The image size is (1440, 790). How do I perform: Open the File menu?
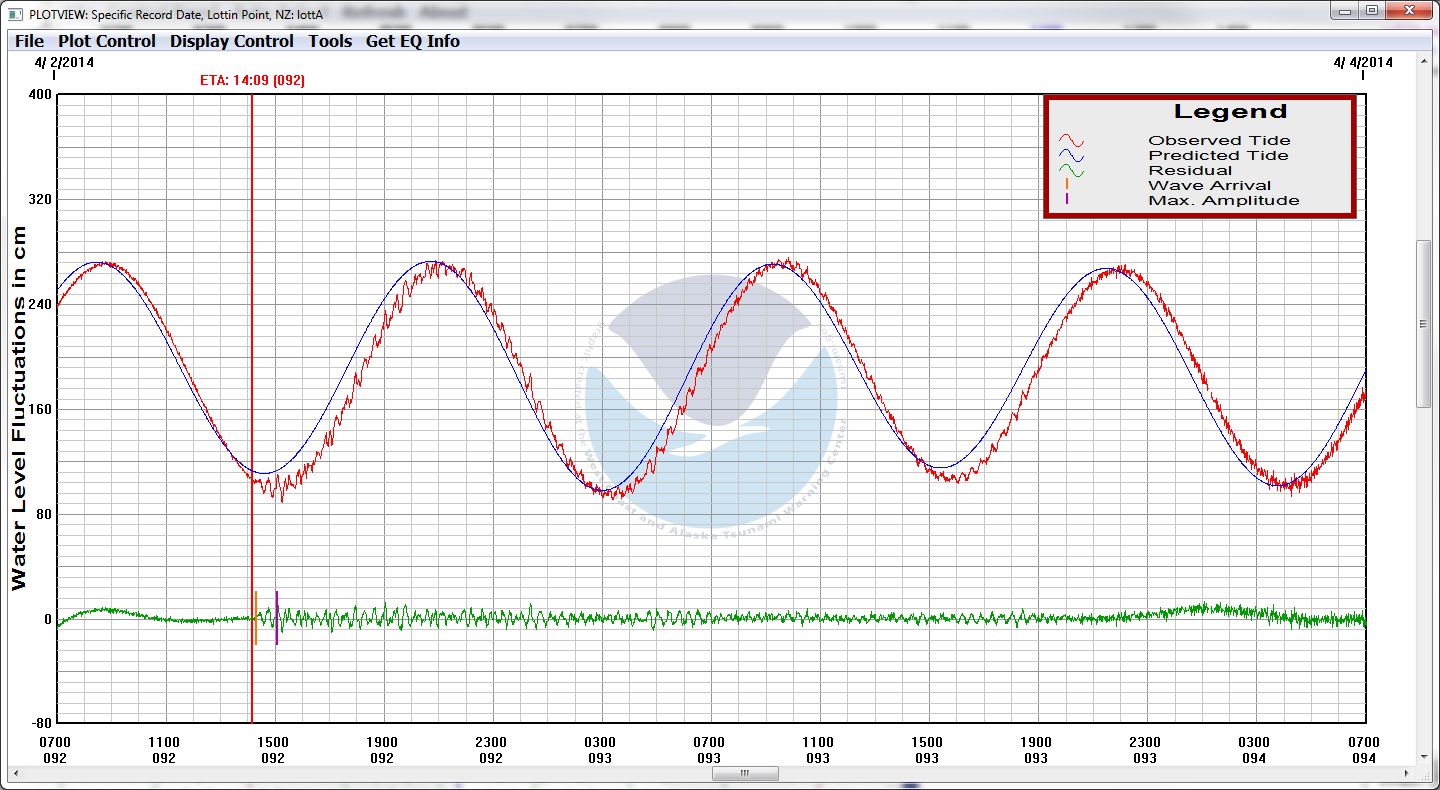(x=29, y=41)
